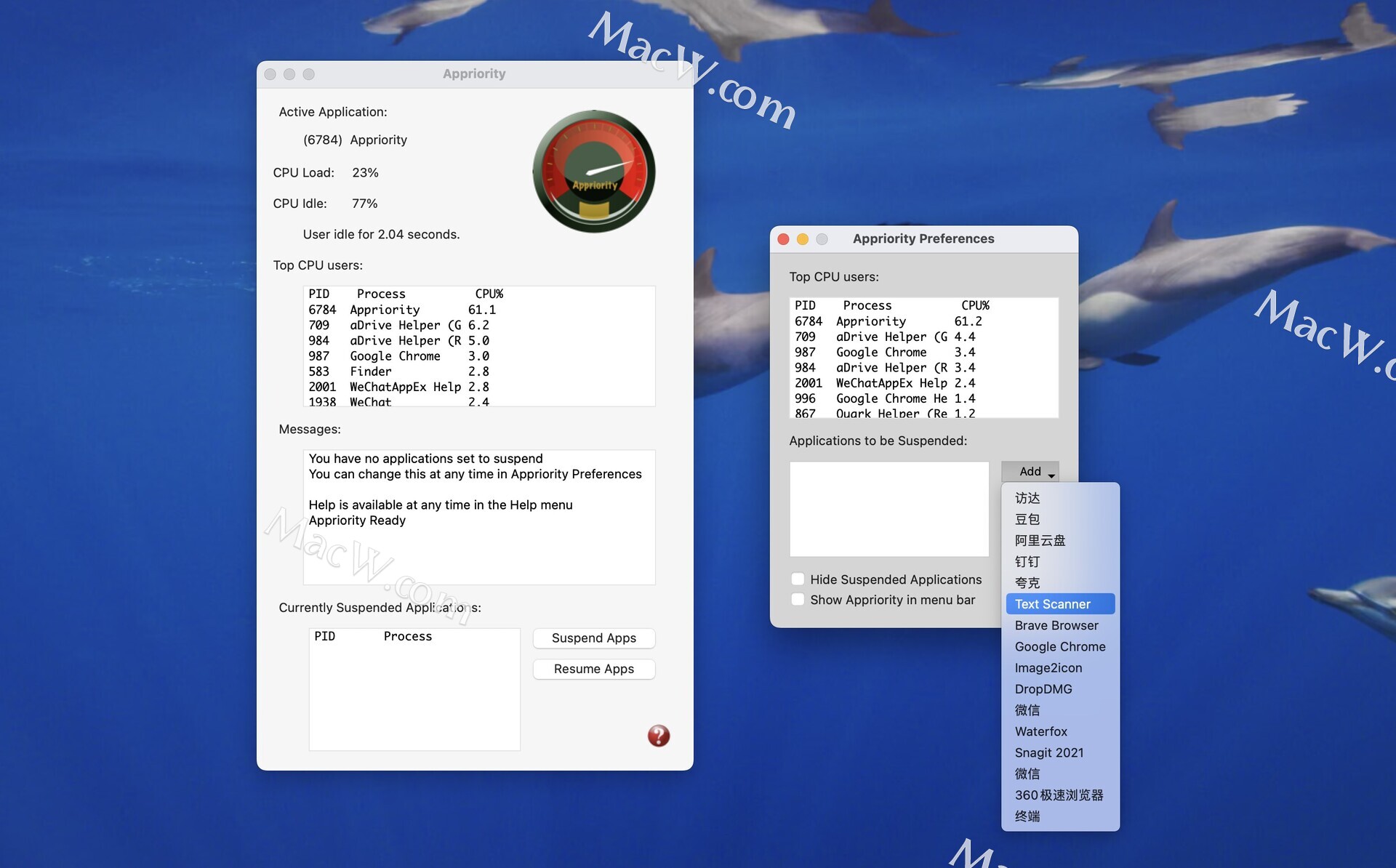Open the Add dropdown in Preferences
Viewport: 1396px width, 868px height.
click(x=1030, y=471)
